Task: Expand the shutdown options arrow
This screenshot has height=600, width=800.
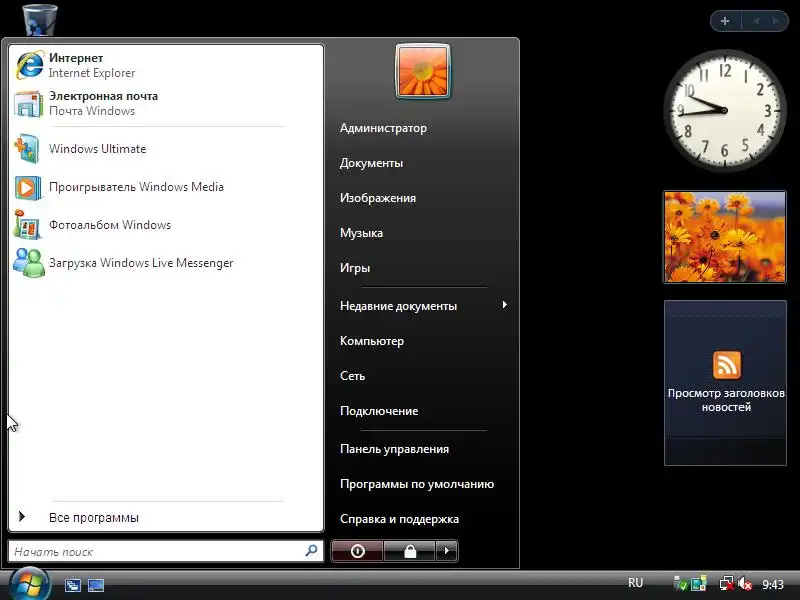Action: (447, 551)
